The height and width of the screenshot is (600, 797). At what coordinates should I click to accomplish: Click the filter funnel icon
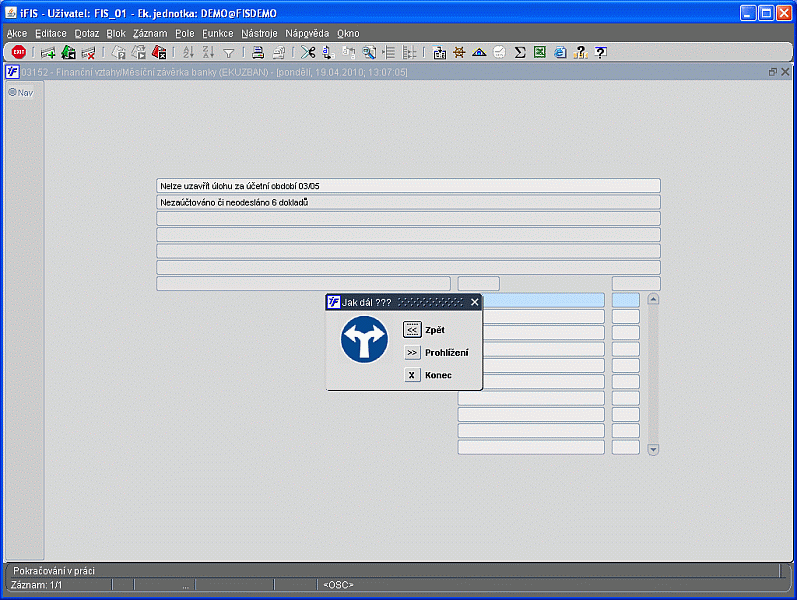pyautogui.click(x=229, y=53)
